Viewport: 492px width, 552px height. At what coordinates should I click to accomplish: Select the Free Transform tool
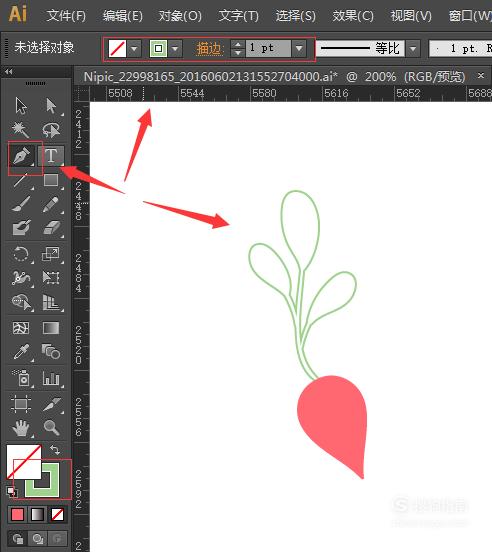51,278
